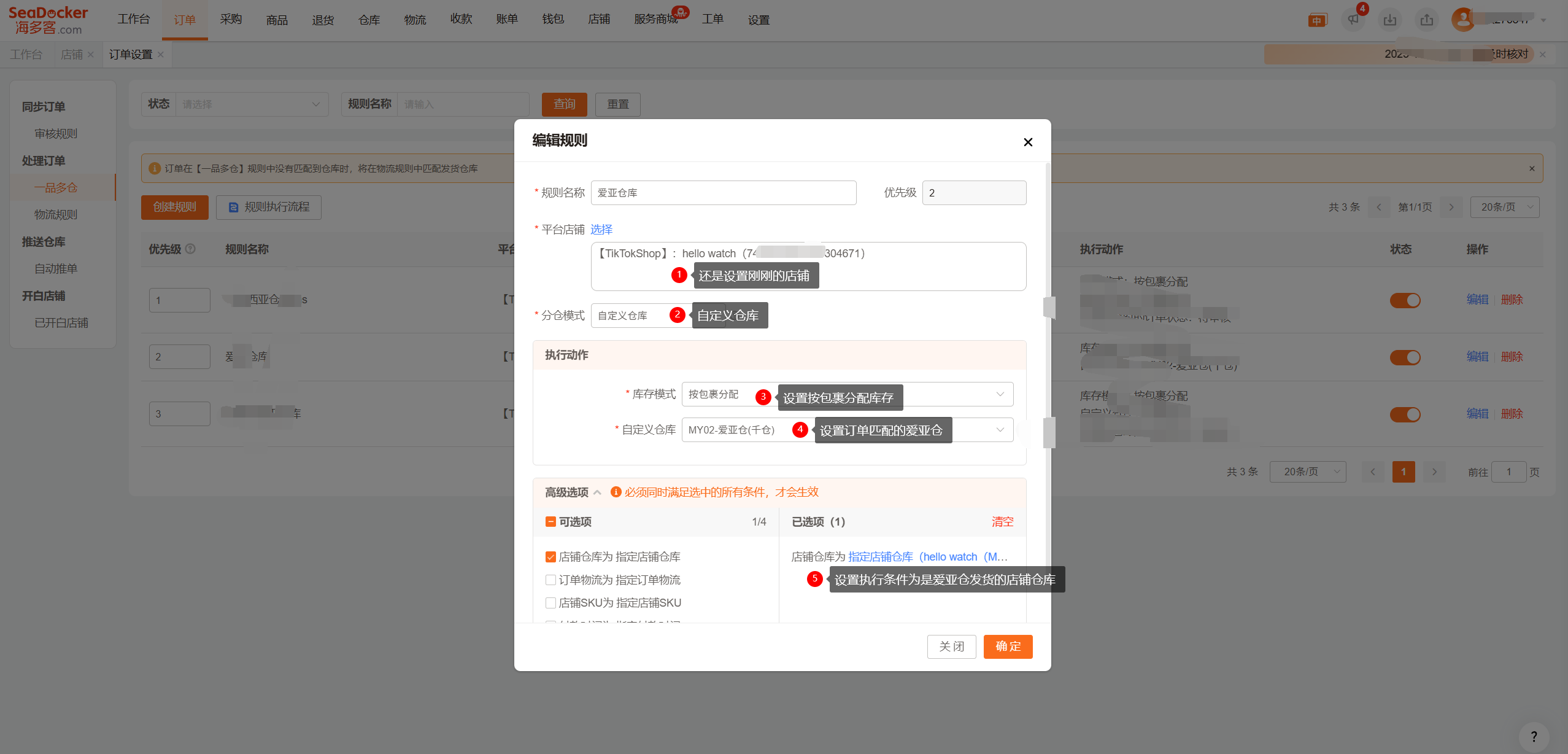Click 清空 to clear selected options
The image size is (1568, 754).
1002,522
